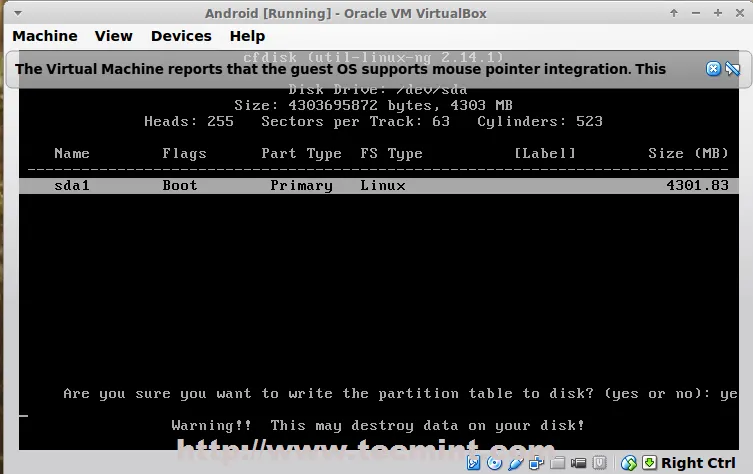Minimize the VirtualBox window
Viewport: 753px width, 474px height.
pyautogui.click(x=696, y=13)
